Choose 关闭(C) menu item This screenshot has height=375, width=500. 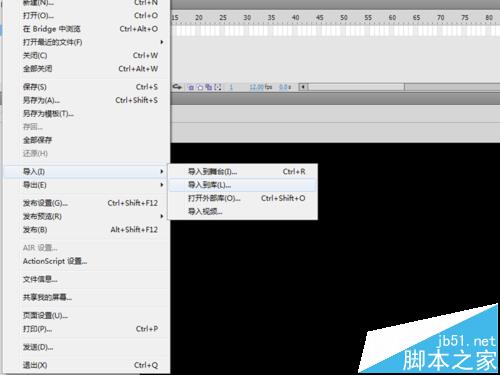pyautogui.click(x=87, y=56)
